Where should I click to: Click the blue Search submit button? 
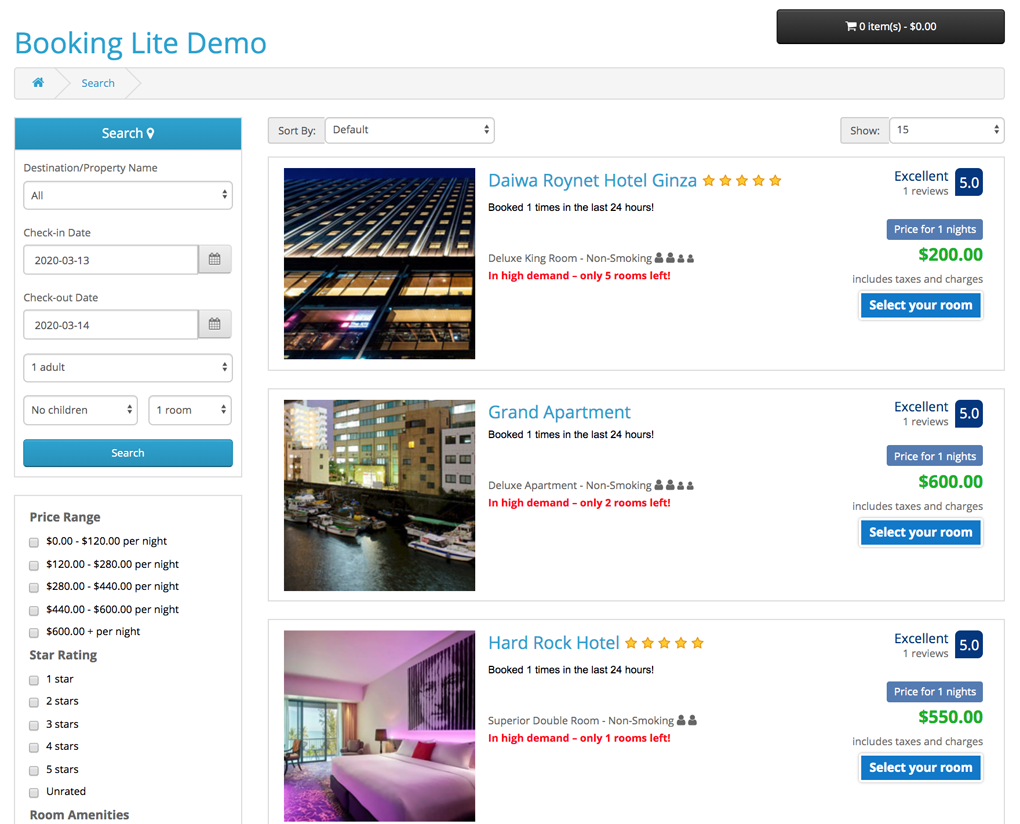tap(128, 453)
